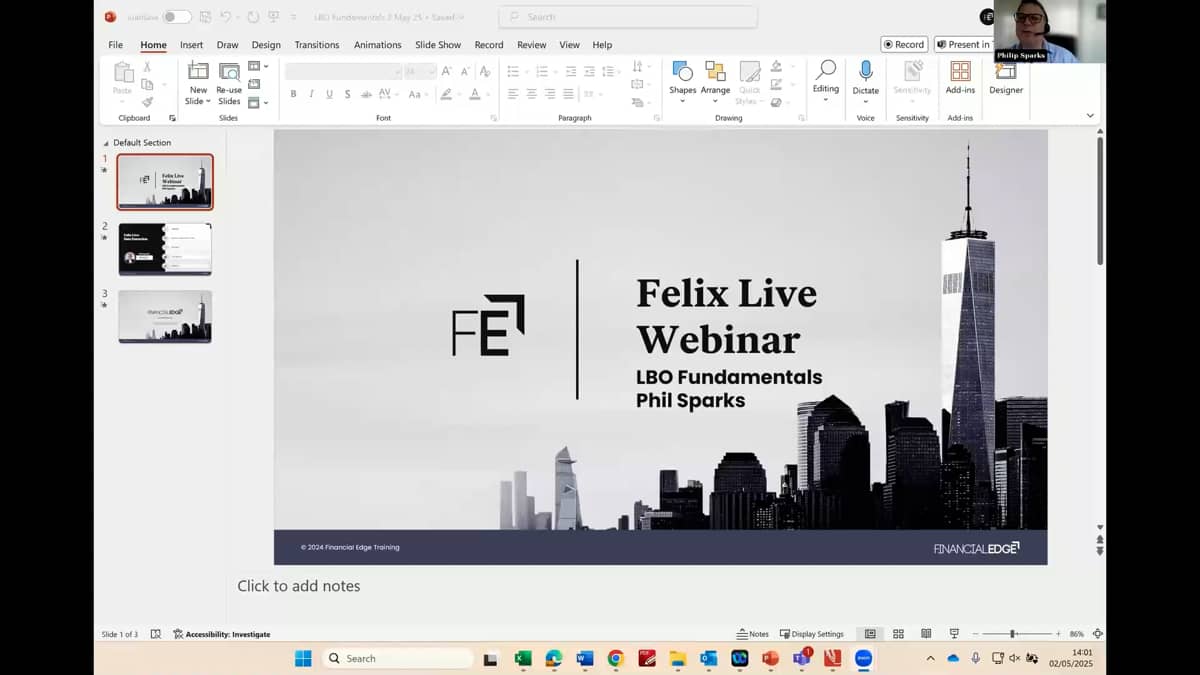This screenshot has height=675, width=1200.
Task: Select Normal view icon in status bar
Action: [870, 634]
